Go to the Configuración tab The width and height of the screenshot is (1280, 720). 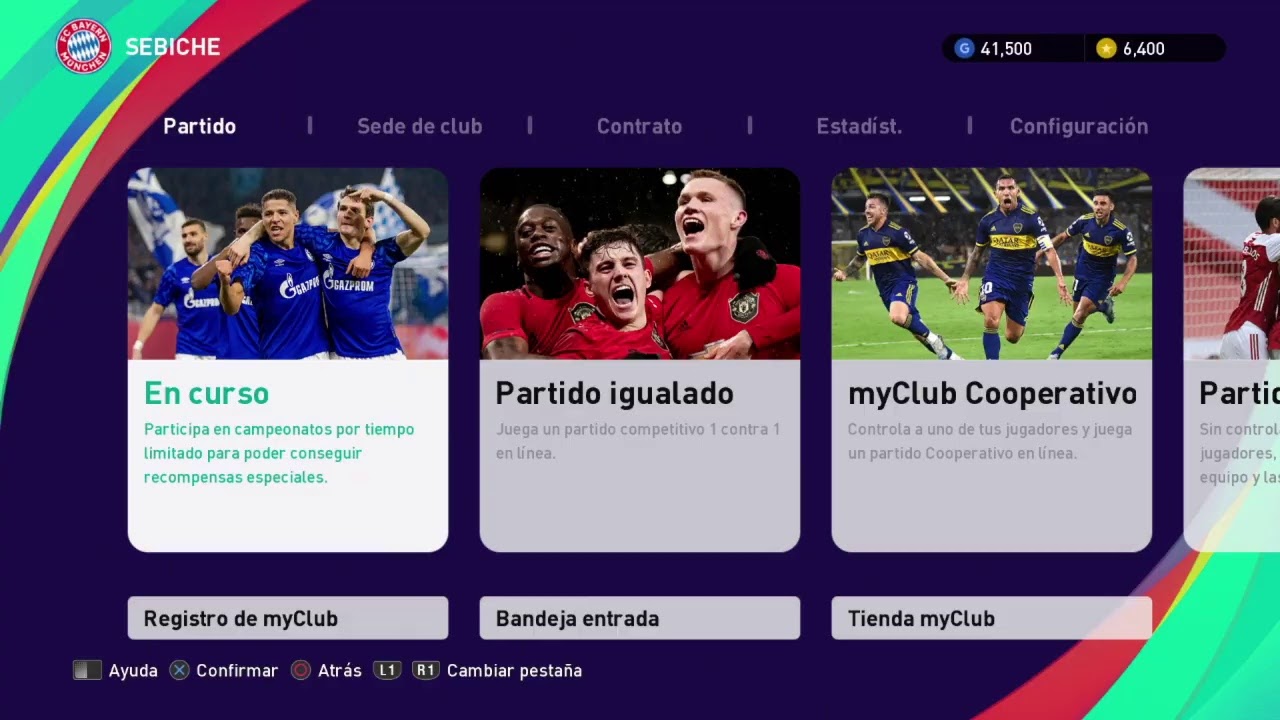pos(1079,126)
